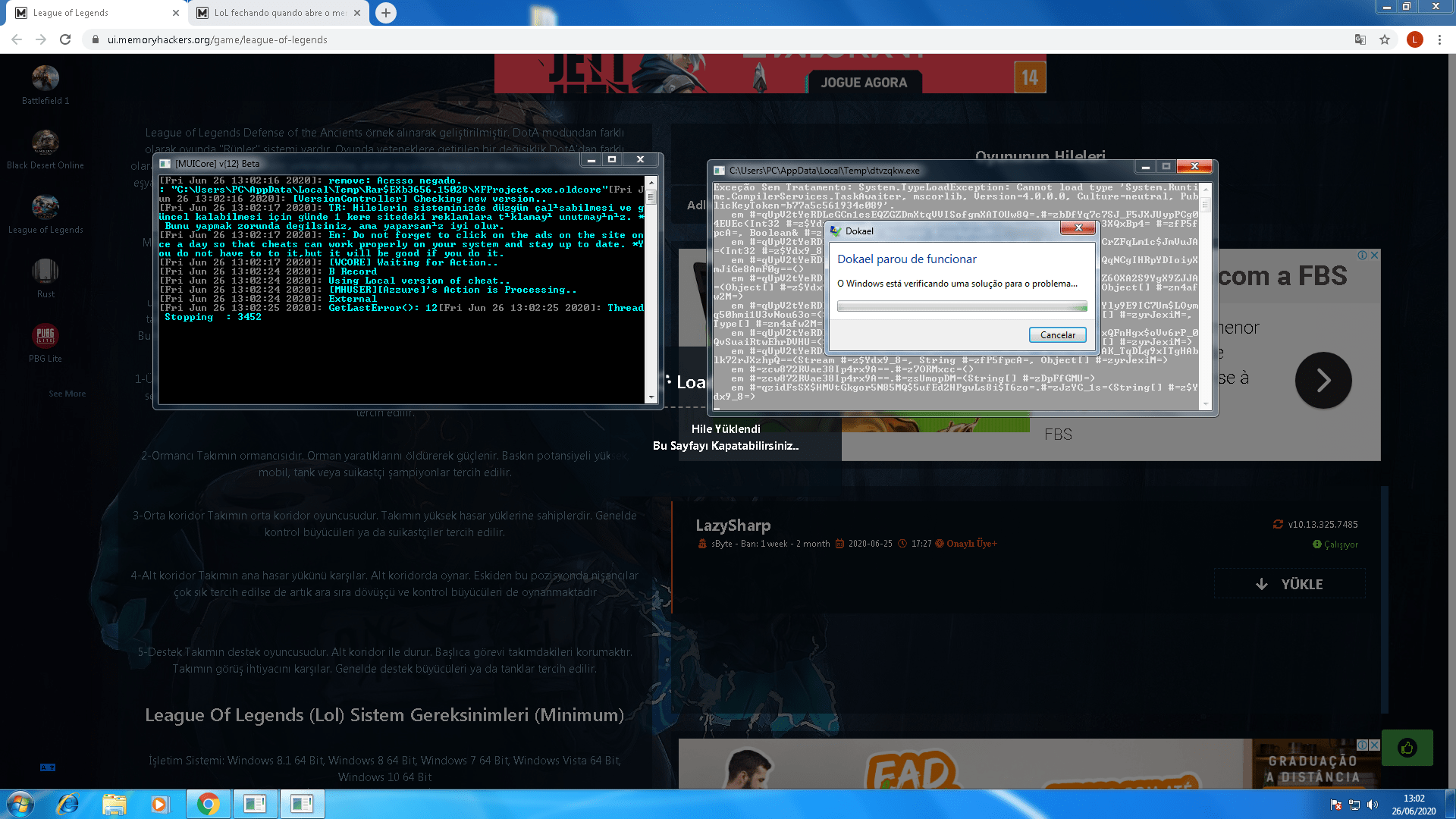Click the Onaylı Üye+ badge text
Viewport: 1456px width, 819px height.
tap(971, 544)
